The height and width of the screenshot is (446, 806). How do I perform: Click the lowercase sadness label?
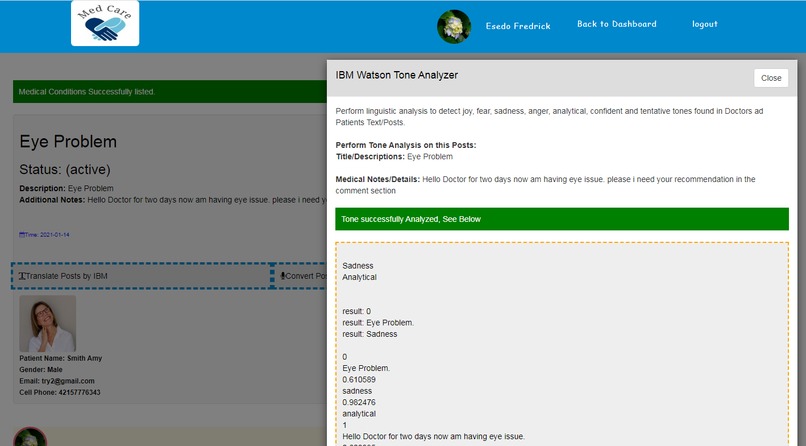click(357, 391)
